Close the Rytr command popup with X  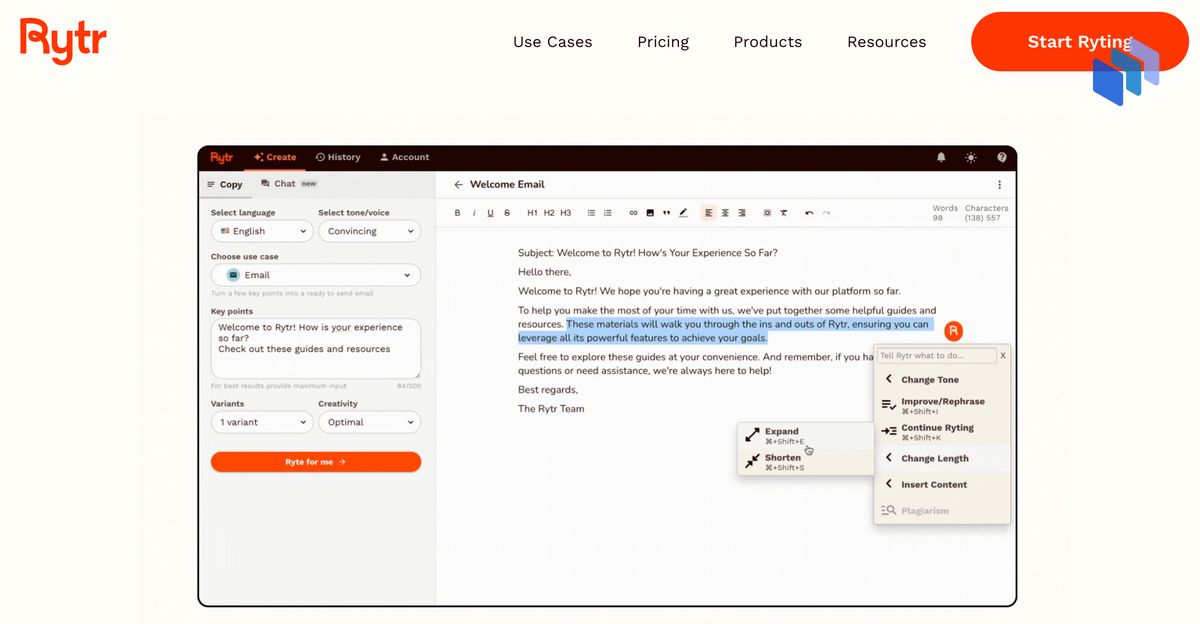pyautogui.click(x=1003, y=356)
